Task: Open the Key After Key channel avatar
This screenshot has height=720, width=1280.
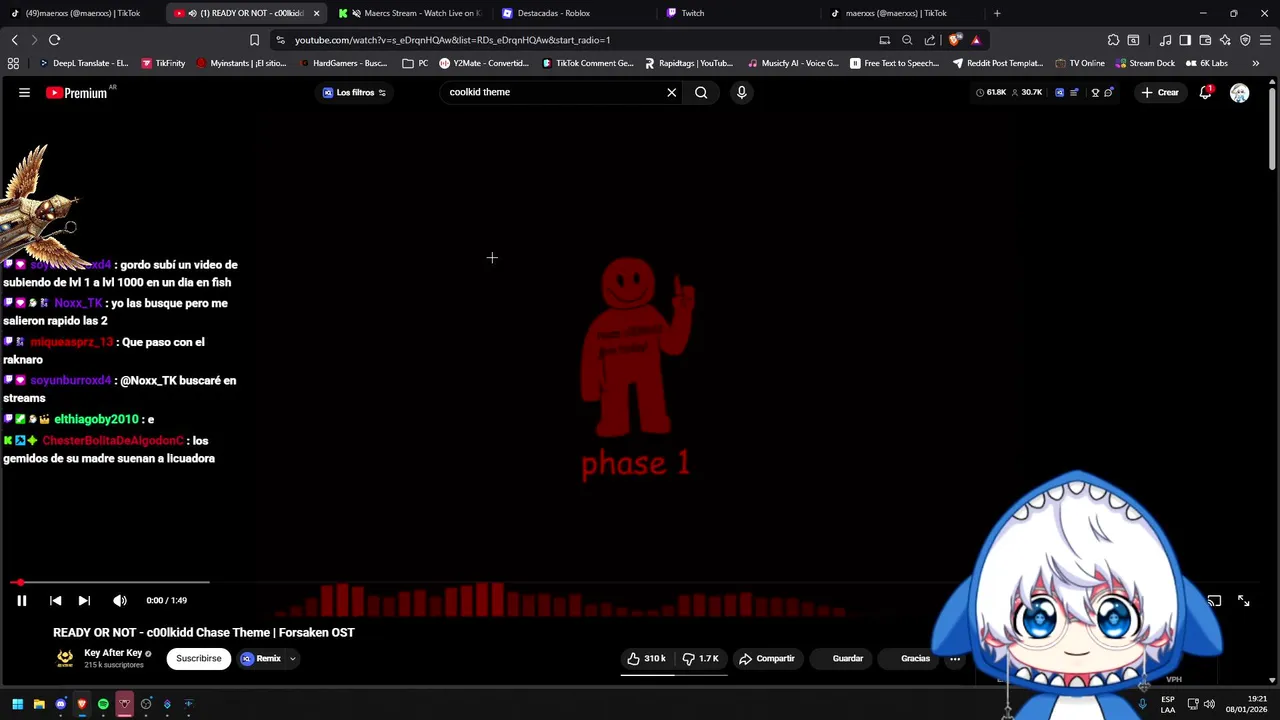Action: pyautogui.click(x=65, y=658)
